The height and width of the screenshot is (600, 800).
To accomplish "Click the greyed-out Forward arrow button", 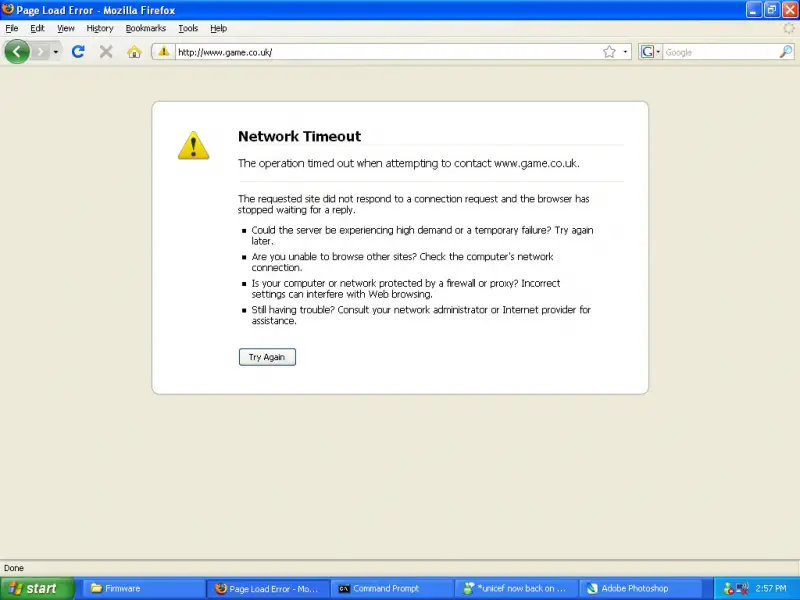I will point(40,52).
